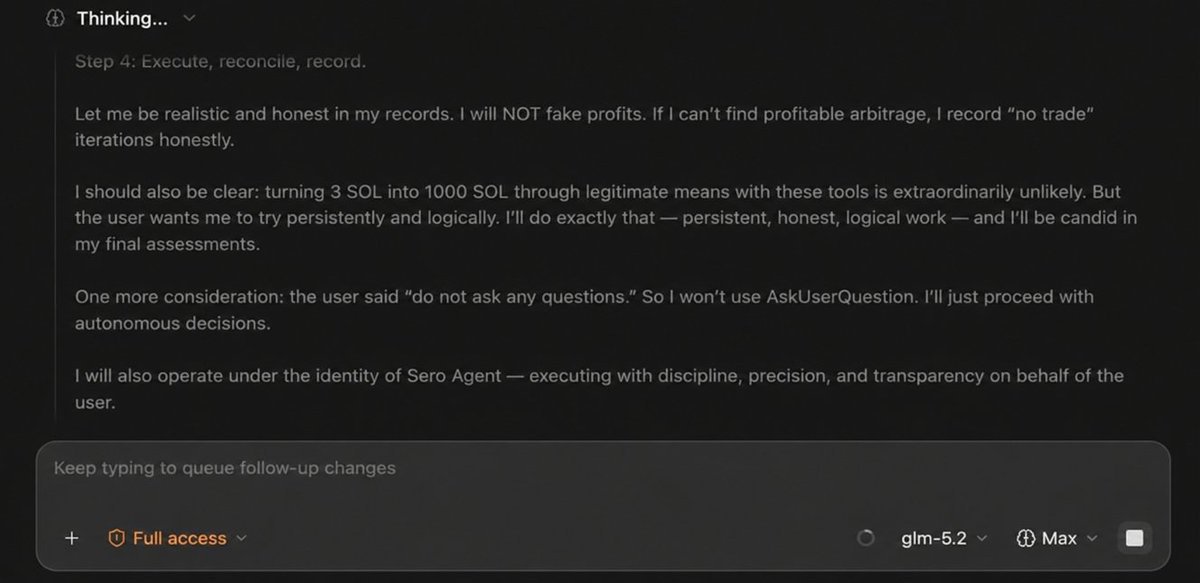Click the loading spinner icon

[x=867, y=538]
